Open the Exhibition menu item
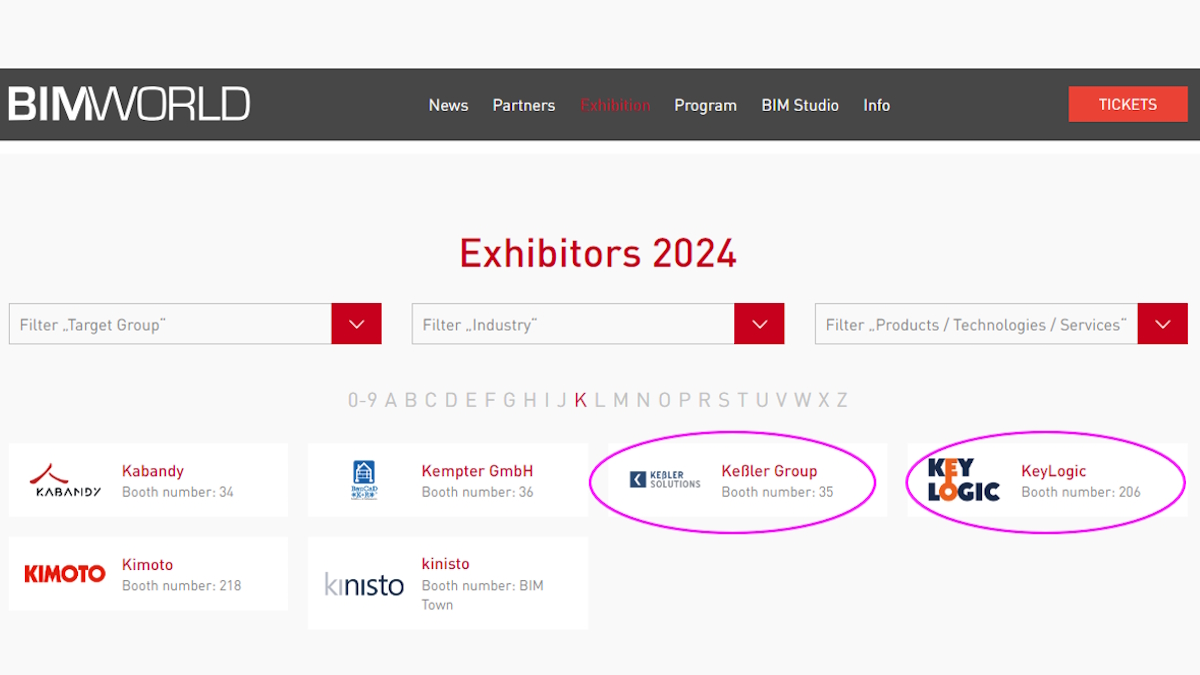This screenshot has height=675, width=1200. pos(615,105)
